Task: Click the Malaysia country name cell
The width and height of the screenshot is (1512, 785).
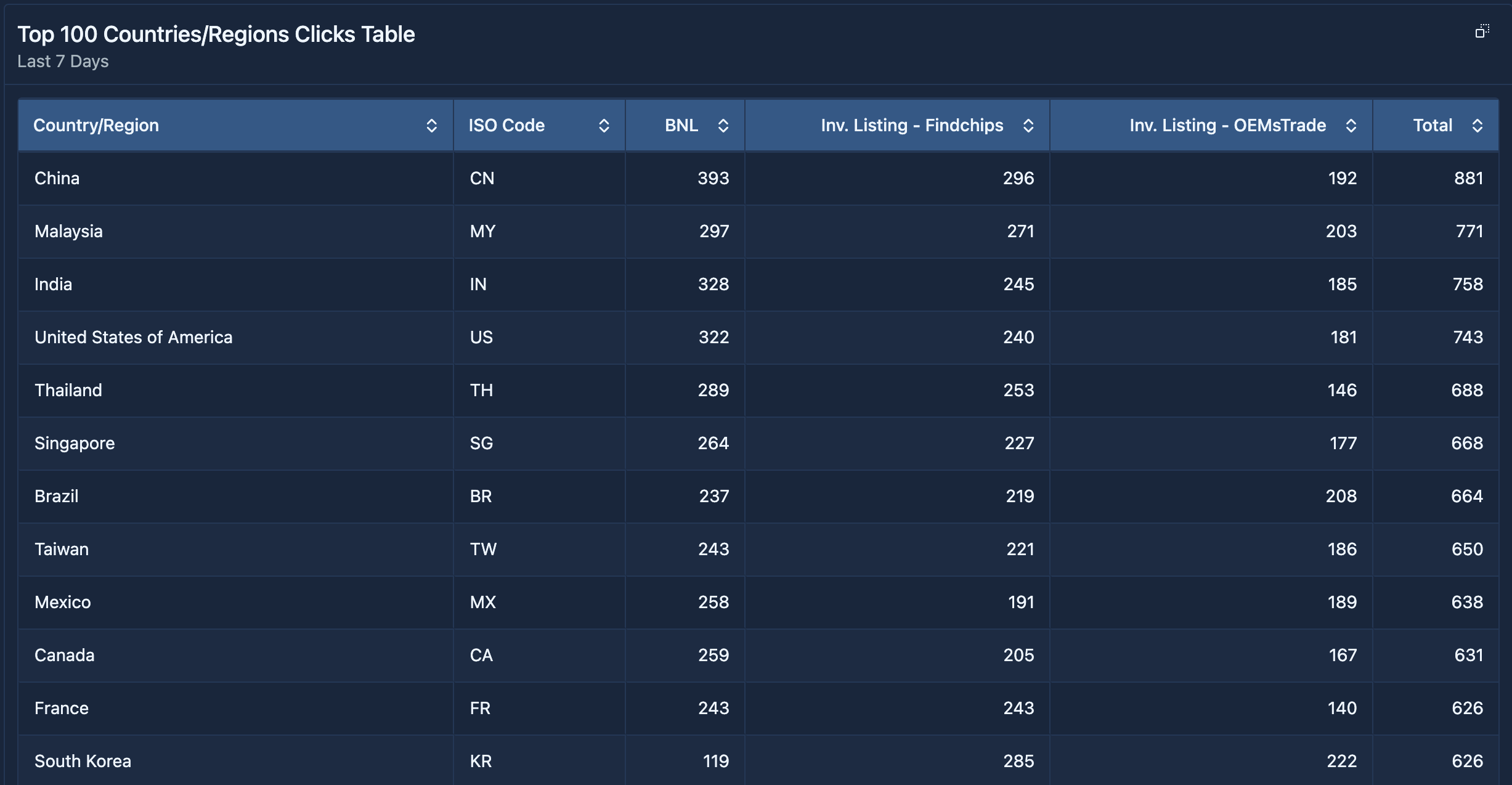Action: click(x=68, y=232)
